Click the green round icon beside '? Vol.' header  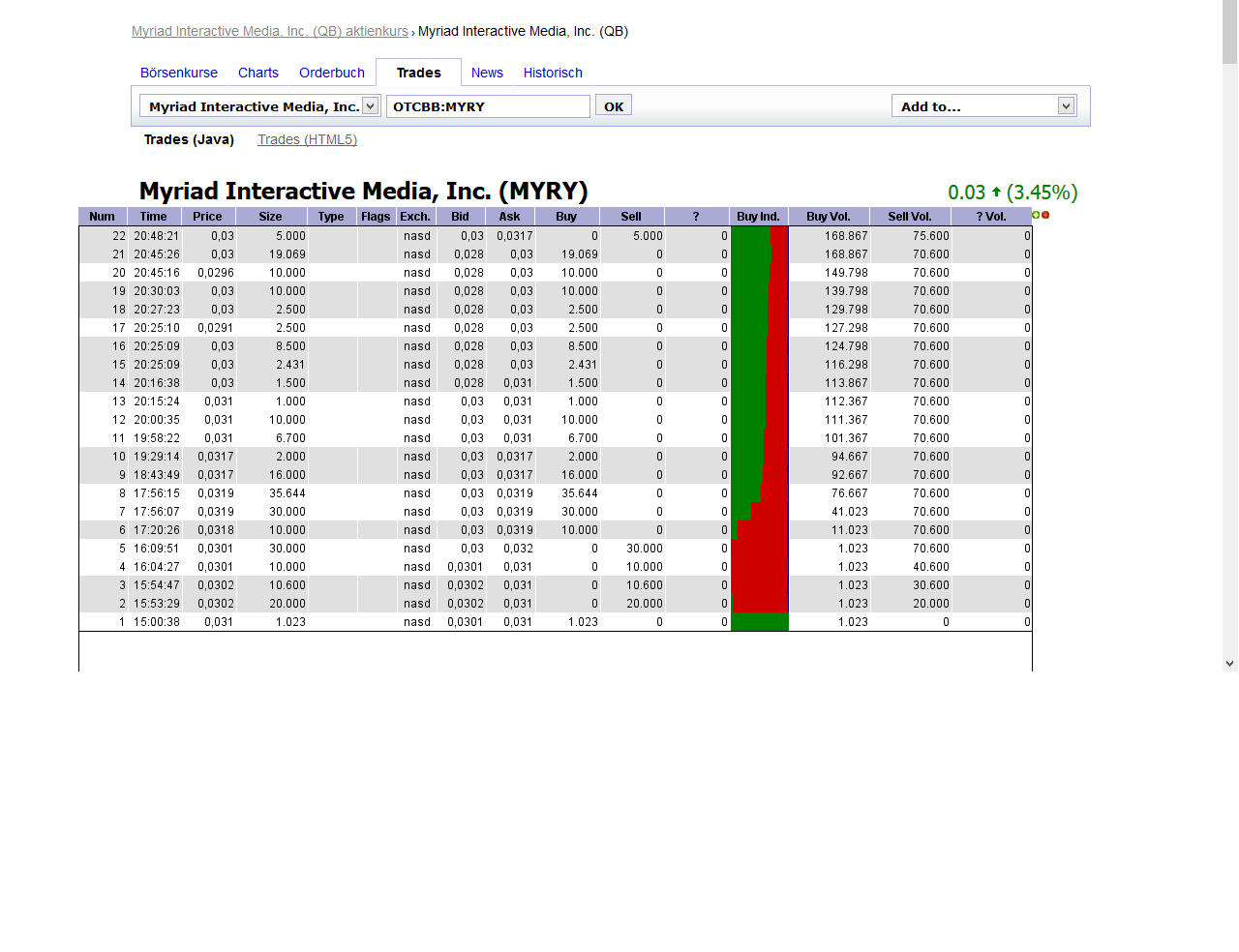click(x=1036, y=215)
